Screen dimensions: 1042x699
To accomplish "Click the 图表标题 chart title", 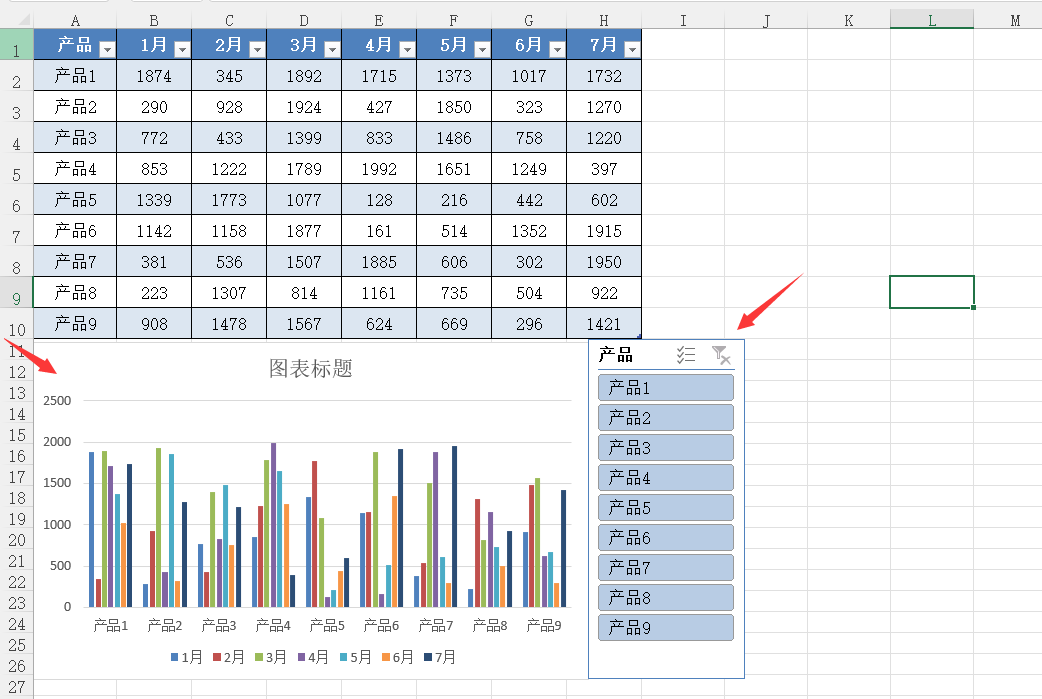I will pos(310,368).
